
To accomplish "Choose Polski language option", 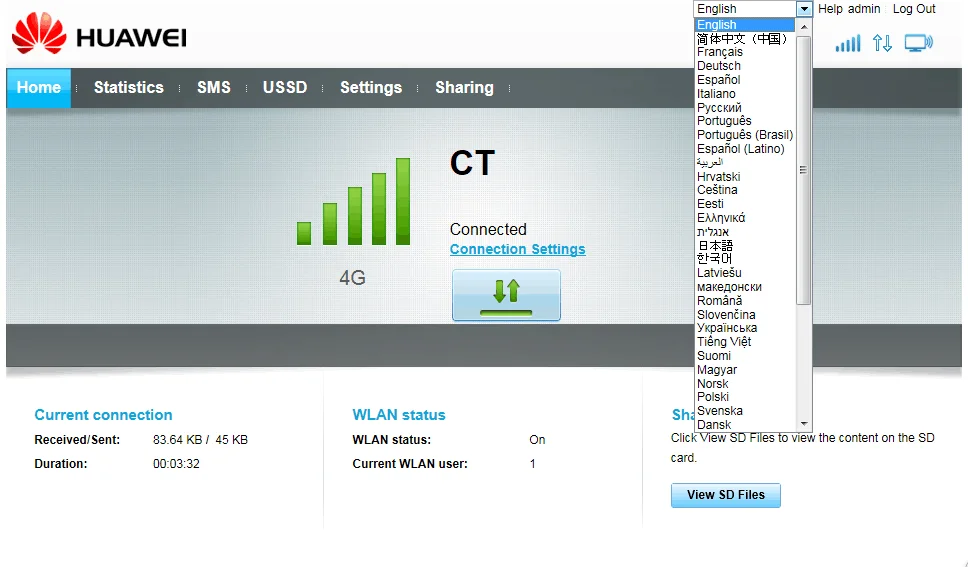I will [745, 397].
